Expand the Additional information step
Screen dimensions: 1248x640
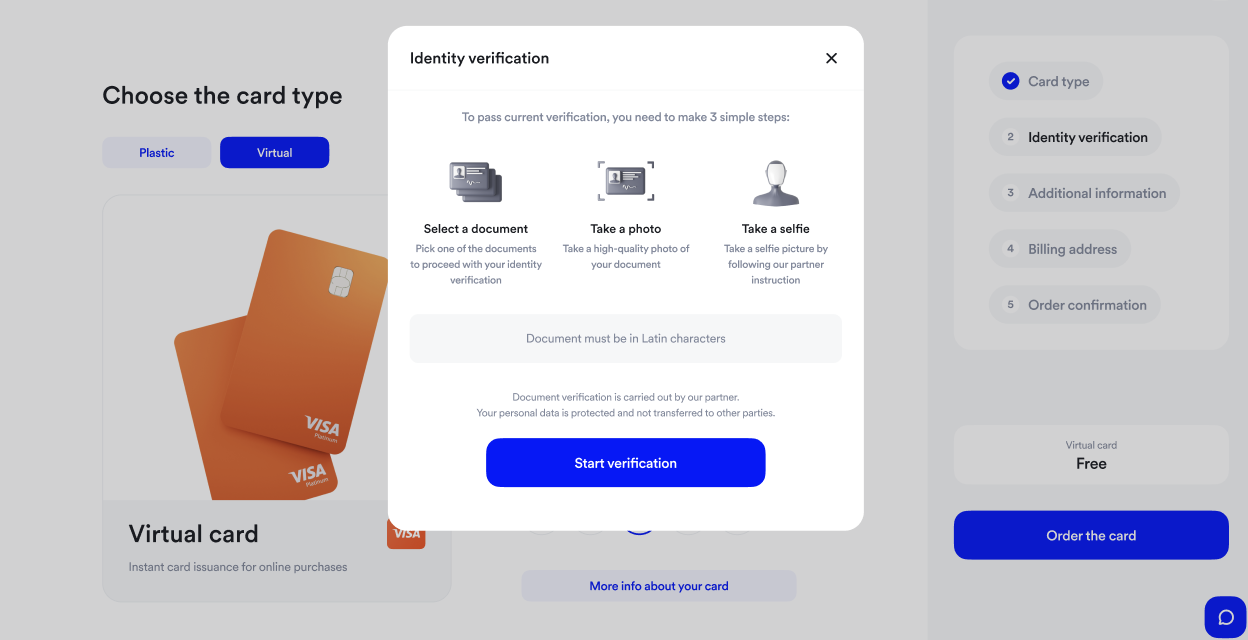point(1084,193)
